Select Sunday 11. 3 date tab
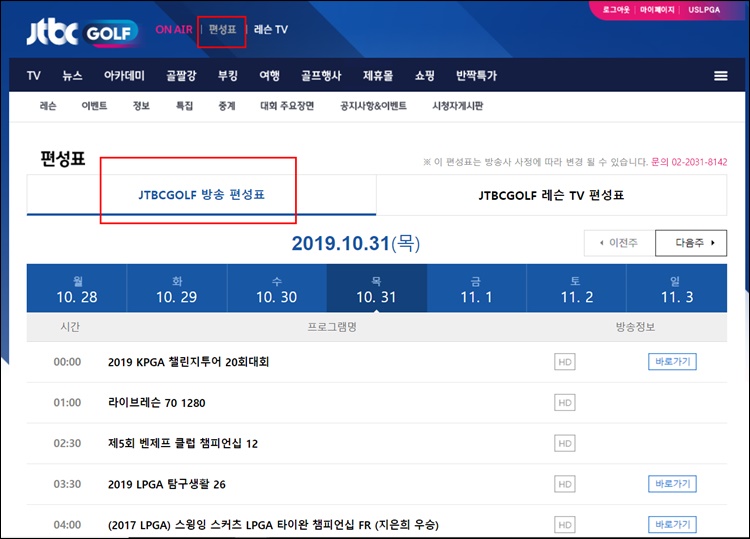The image size is (750, 539). pos(677,288)
